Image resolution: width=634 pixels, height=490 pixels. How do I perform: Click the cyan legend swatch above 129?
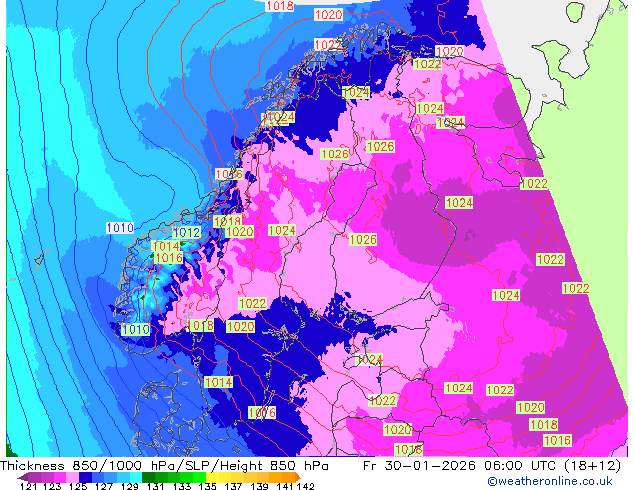(x=136, y=477)
